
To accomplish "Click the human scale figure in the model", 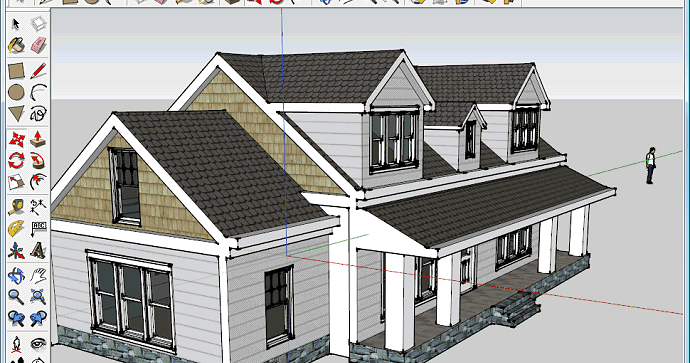I will click(x=650, y=166).
